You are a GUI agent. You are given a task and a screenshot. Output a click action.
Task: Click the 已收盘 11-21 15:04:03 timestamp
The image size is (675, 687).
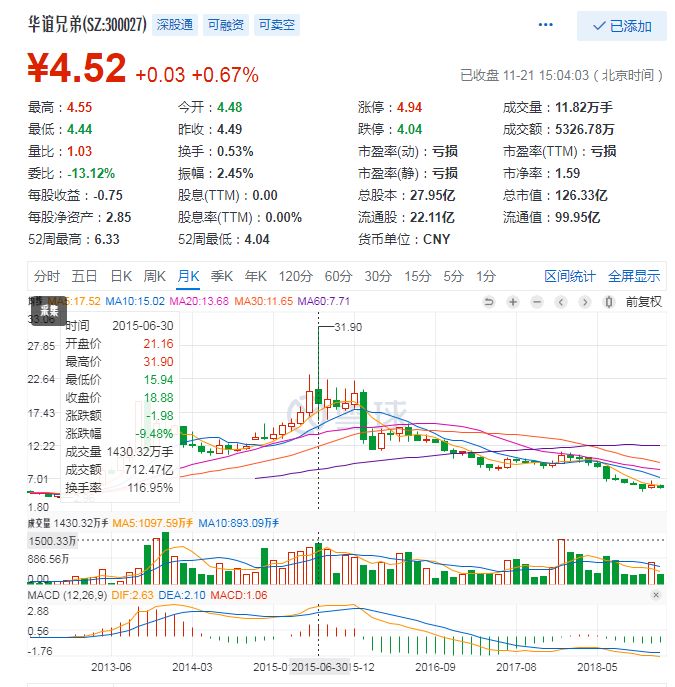coord(562,75)
